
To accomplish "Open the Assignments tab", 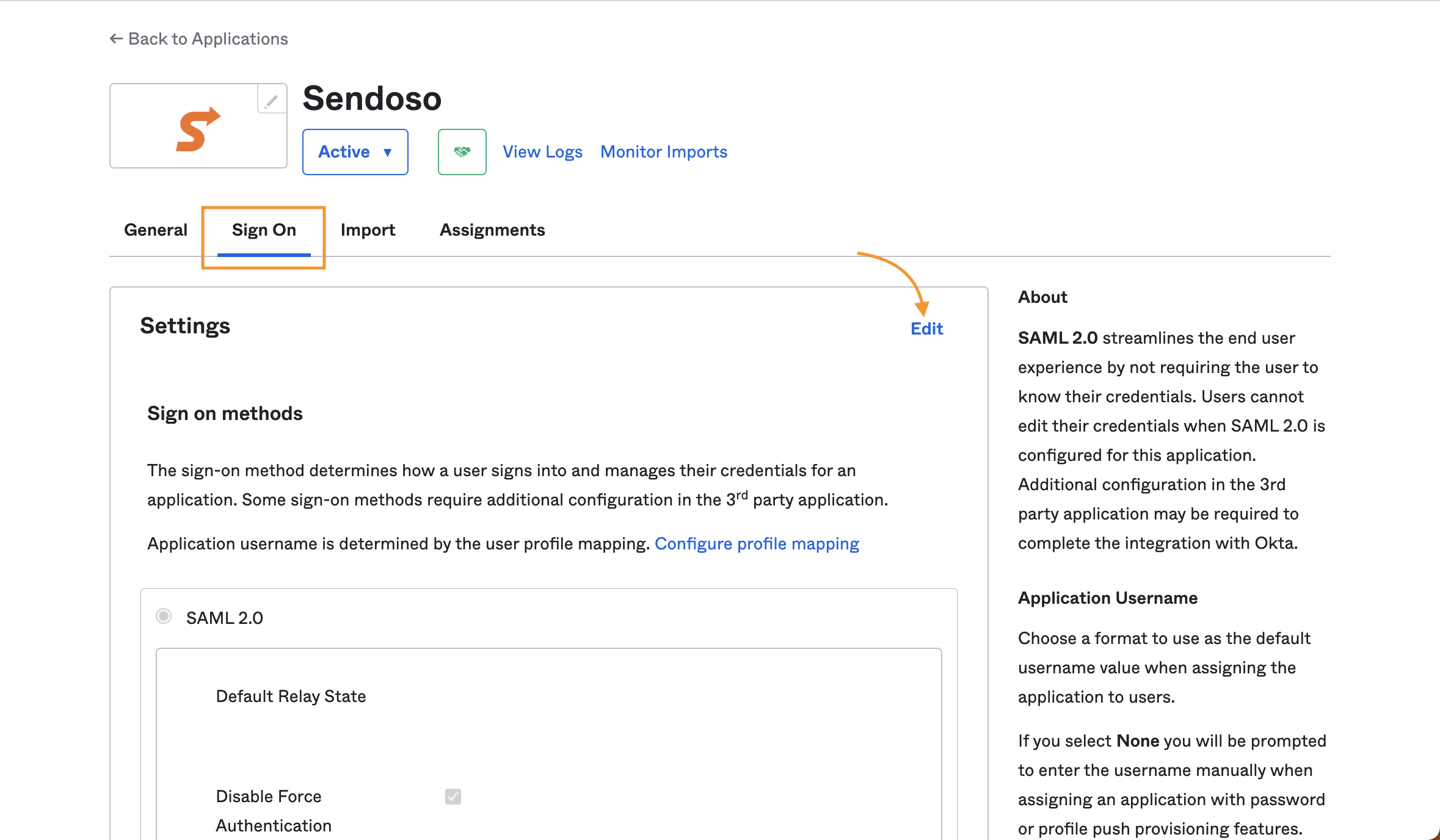I will click(x=492, y=230).
